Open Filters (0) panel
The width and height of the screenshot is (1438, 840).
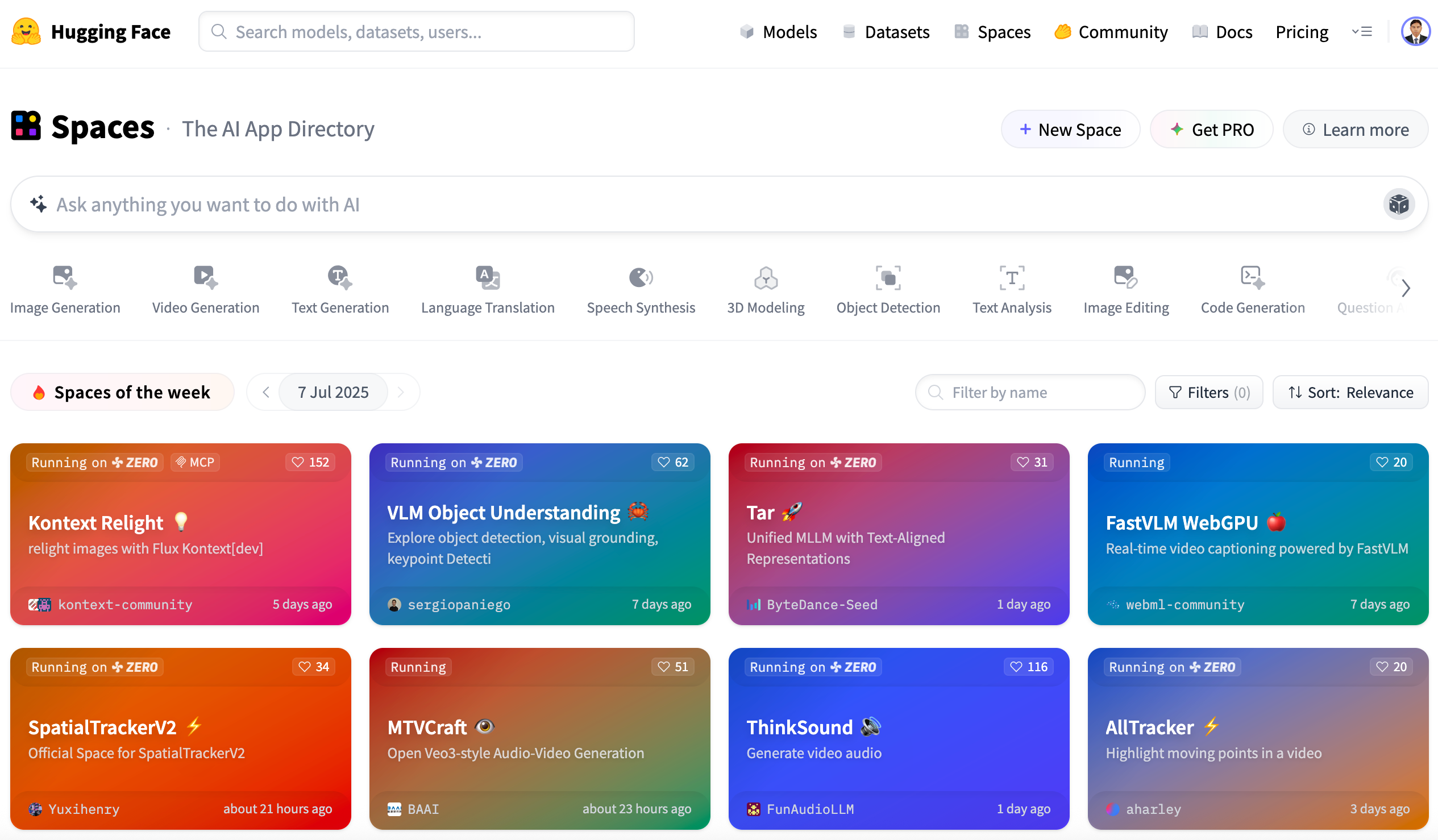point(1208,392)
